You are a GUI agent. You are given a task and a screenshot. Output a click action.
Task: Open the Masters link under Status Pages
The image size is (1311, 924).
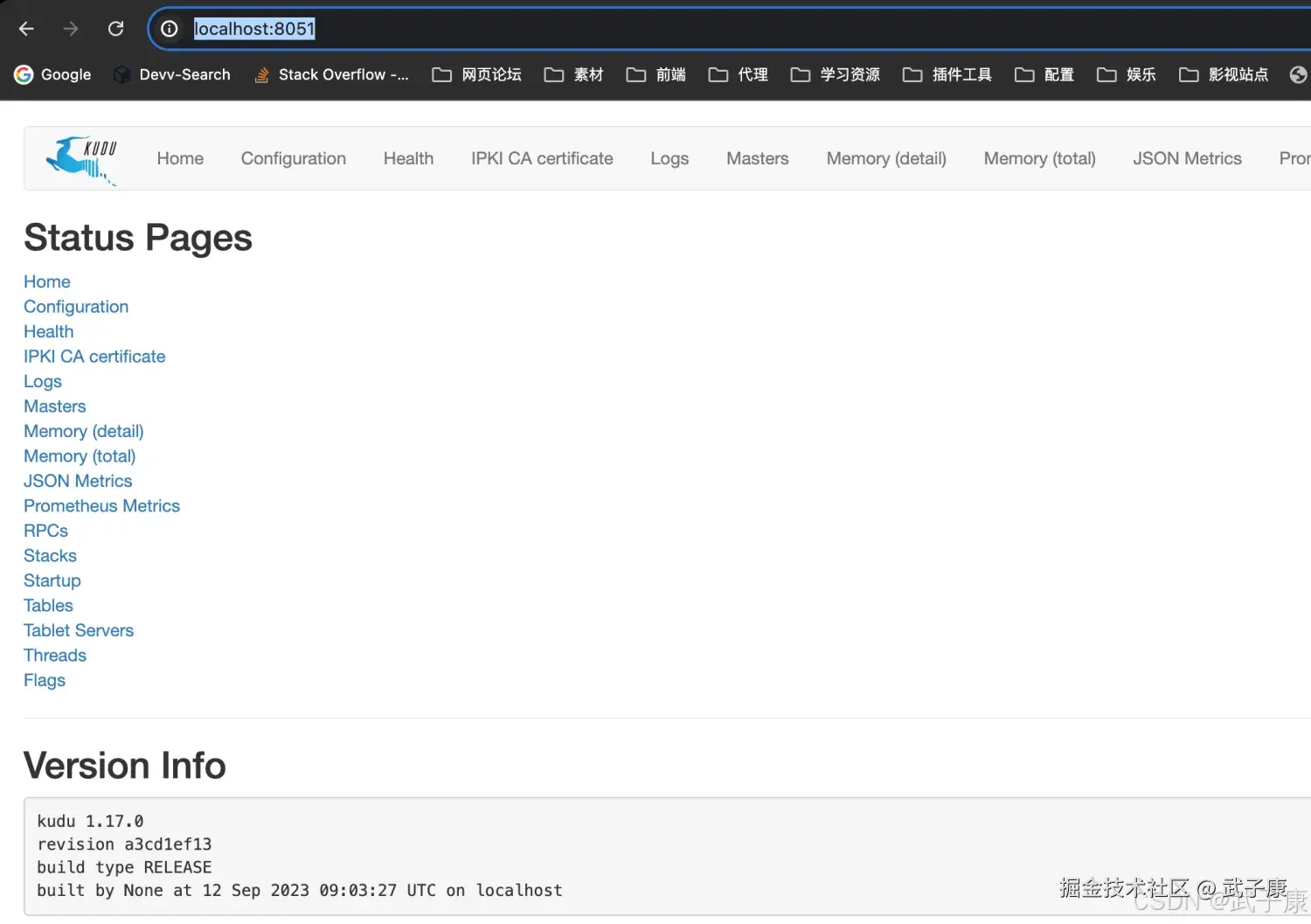[x=55, y=406]
